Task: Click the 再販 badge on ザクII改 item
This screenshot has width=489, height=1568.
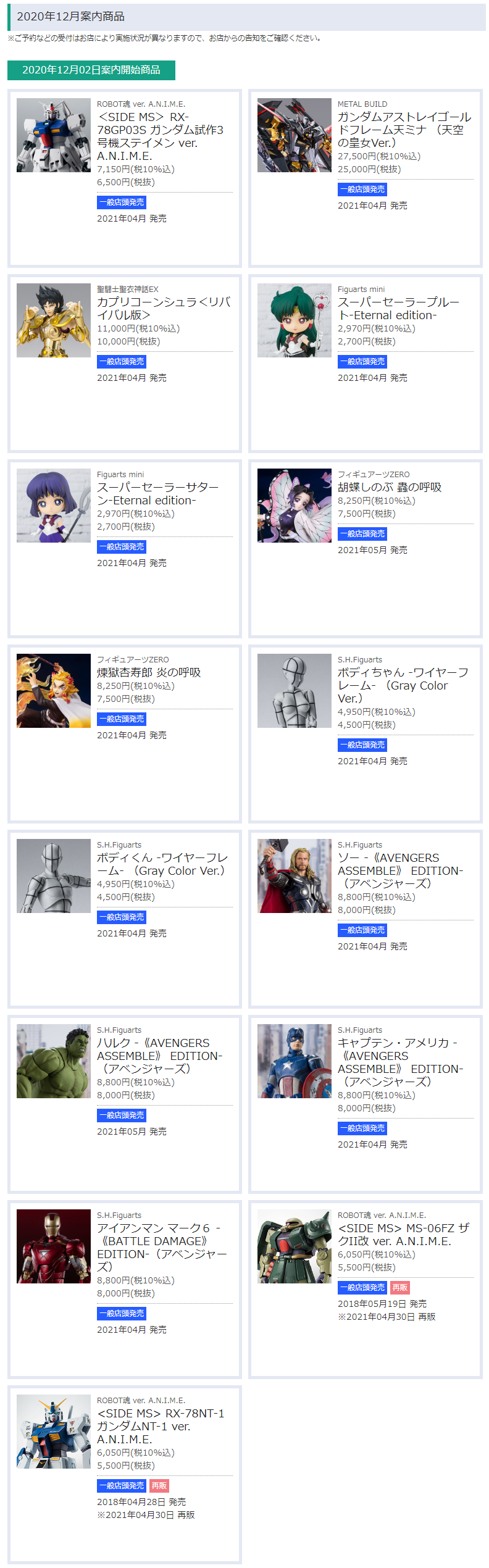Action: (400, 1288)
